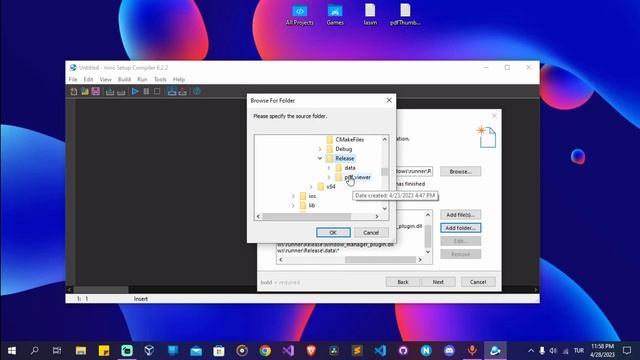Click the TUR language indicator
The width and height of the screenshot is (640, 360).
(578, 351)
